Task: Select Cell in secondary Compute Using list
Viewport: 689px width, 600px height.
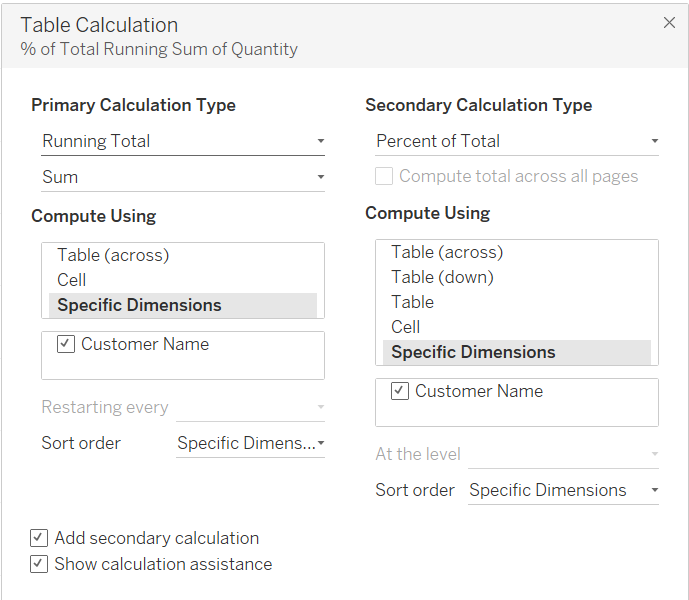Action: click(x=406, y=327)
